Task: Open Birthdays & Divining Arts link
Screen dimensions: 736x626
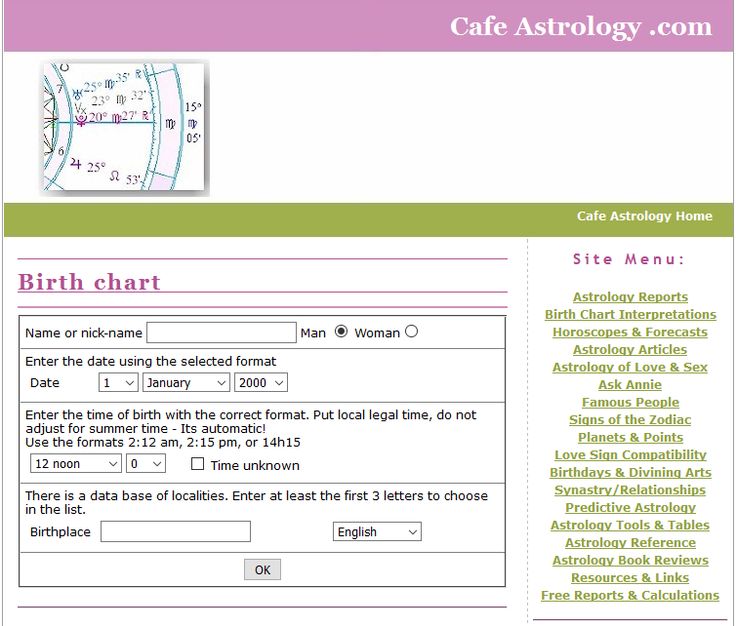Action: (630, 473)
